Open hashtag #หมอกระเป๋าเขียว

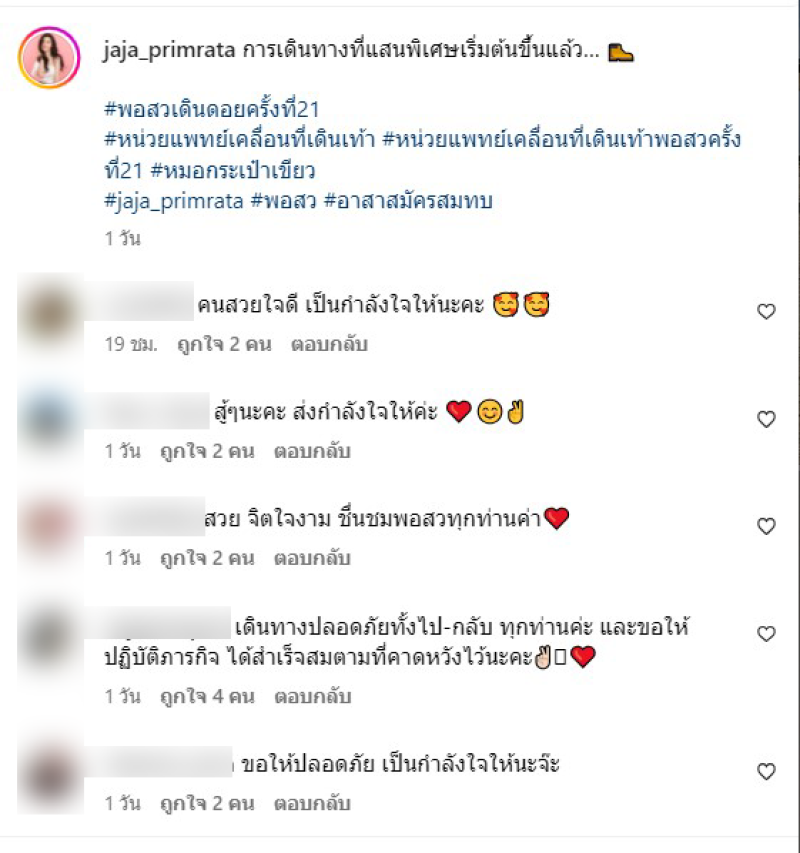(x=233, y=170)
